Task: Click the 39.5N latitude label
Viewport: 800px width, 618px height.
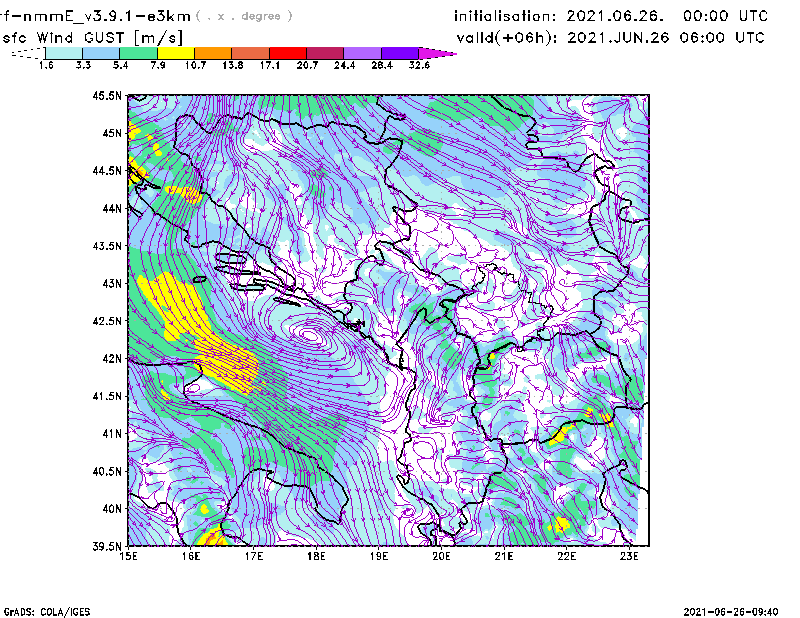Action: pos(107,546)
